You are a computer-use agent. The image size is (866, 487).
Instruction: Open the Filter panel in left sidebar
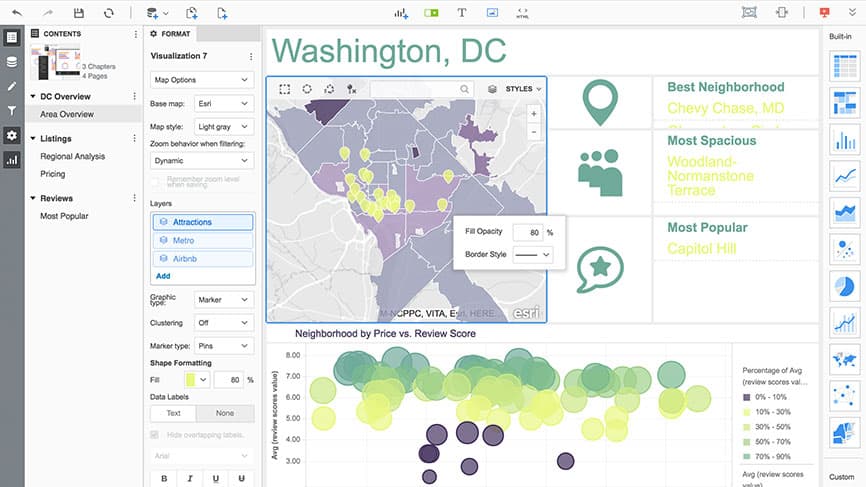12,110
